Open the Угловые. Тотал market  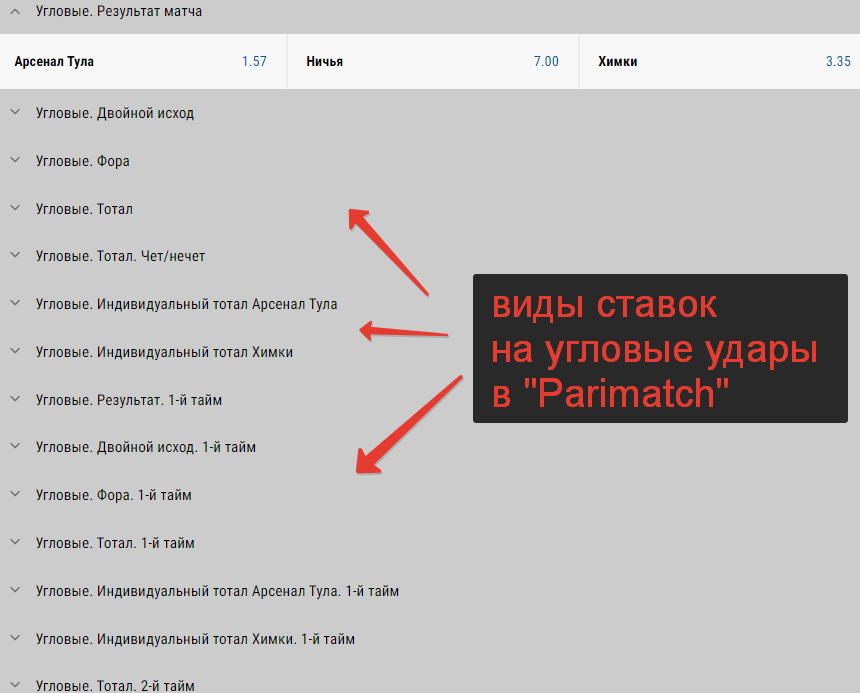click(x=84, y=209)
